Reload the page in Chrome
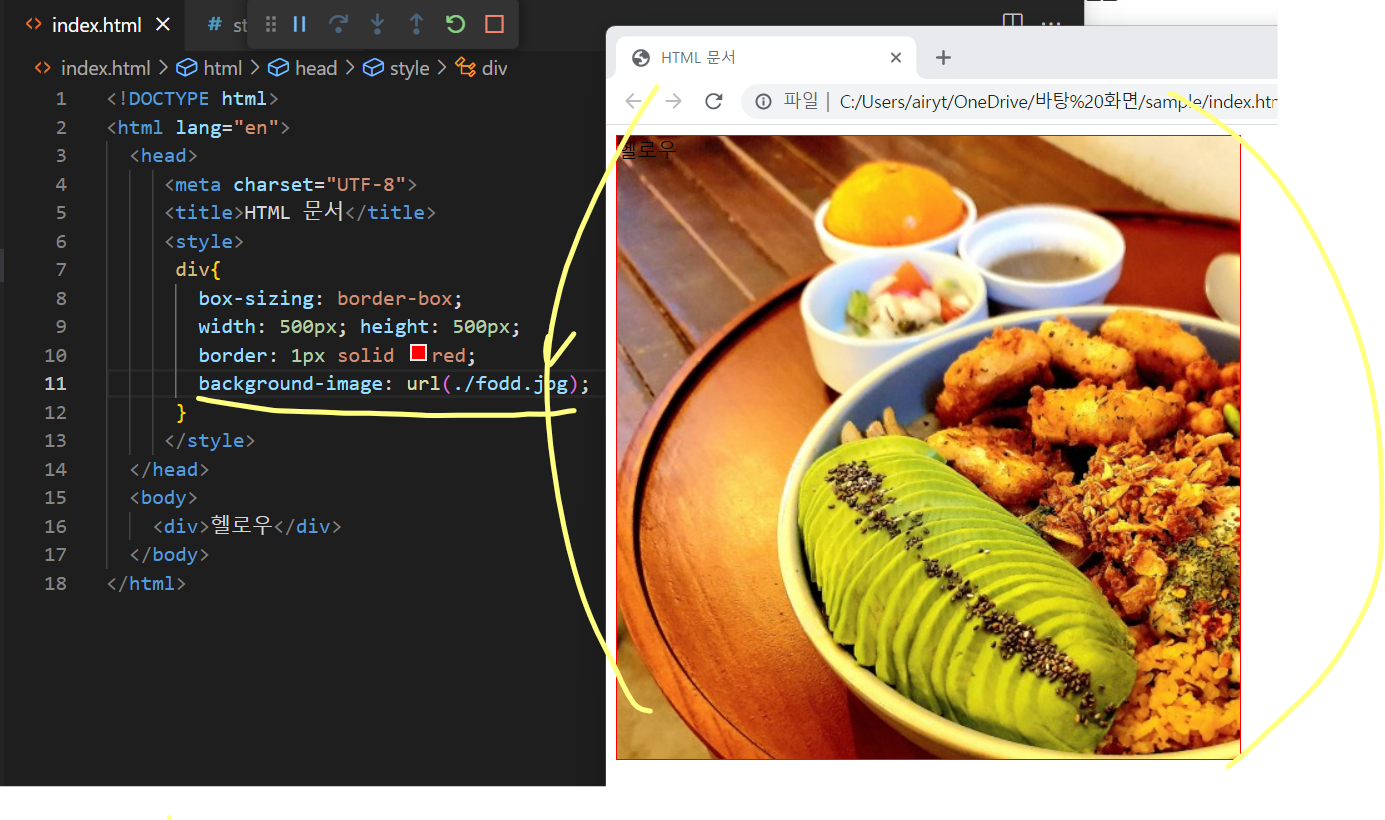Image resolution: width=1385 pixels, height=820 pixels. [x=714, y=101]
